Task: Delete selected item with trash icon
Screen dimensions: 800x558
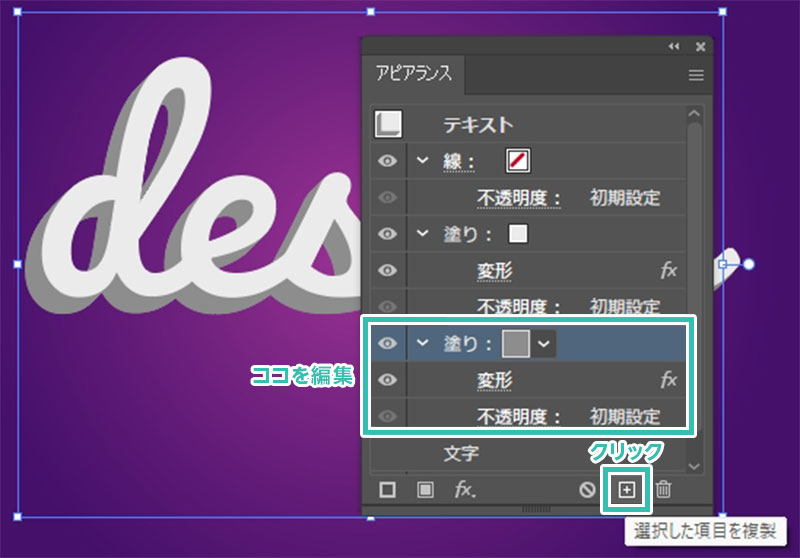Action: 663,489
